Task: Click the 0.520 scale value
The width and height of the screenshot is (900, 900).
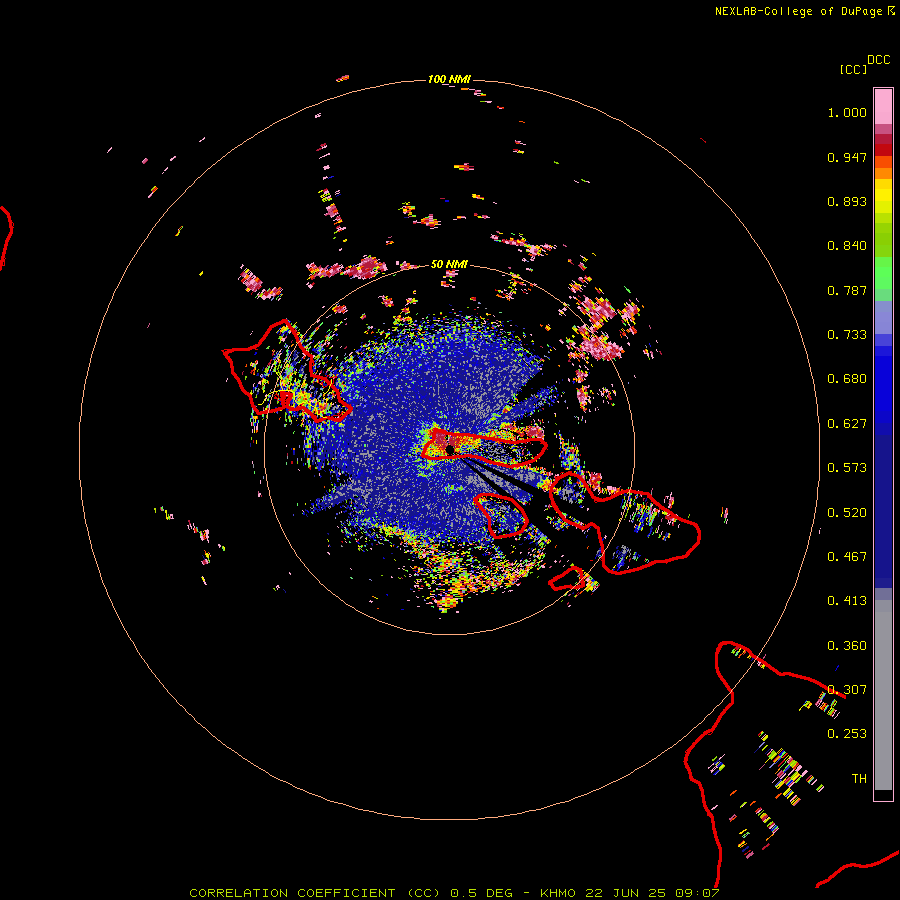Action: (x=847, y=513)
